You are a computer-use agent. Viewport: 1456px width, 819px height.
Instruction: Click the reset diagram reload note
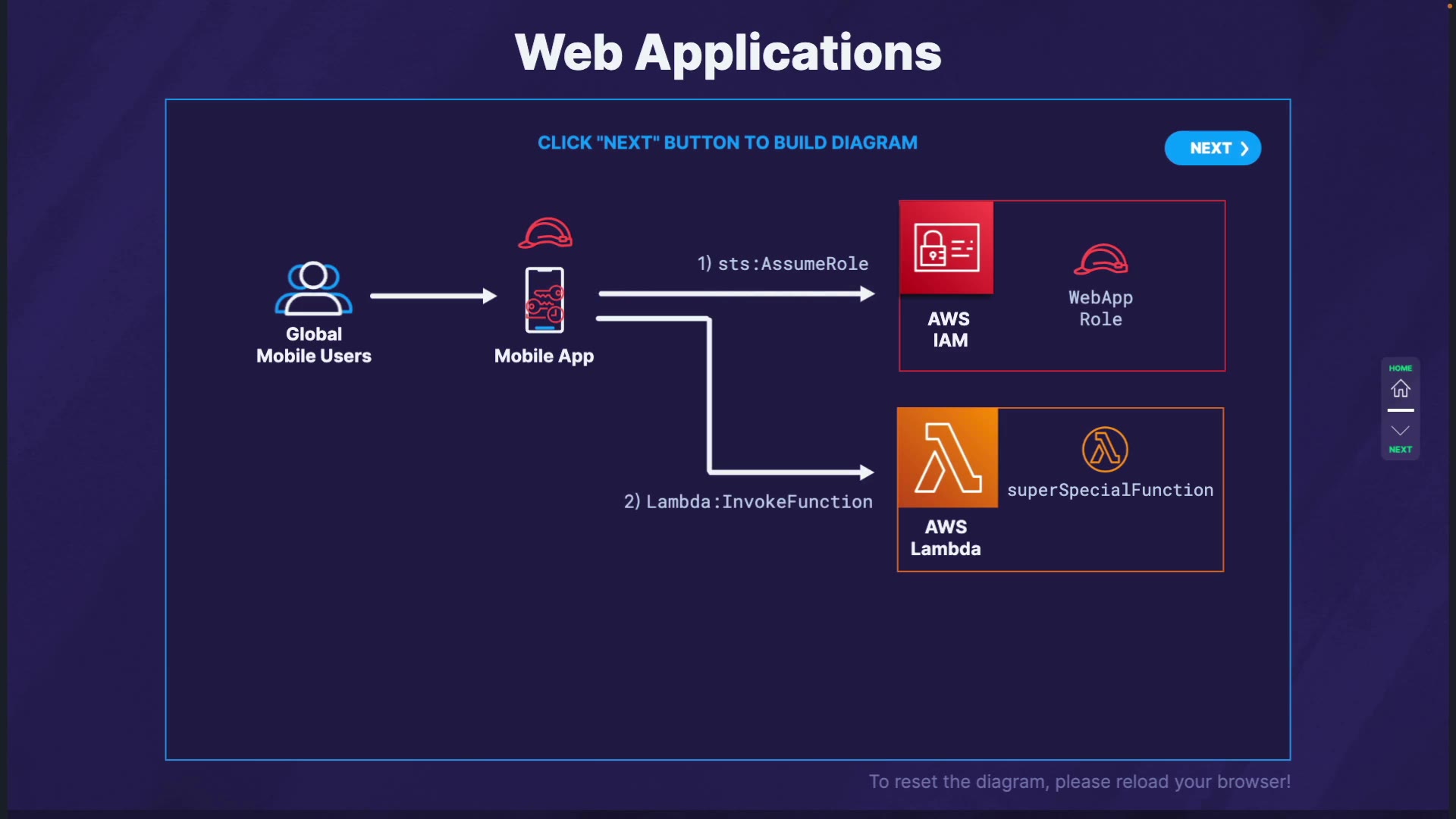click(x=1079, y=782)
